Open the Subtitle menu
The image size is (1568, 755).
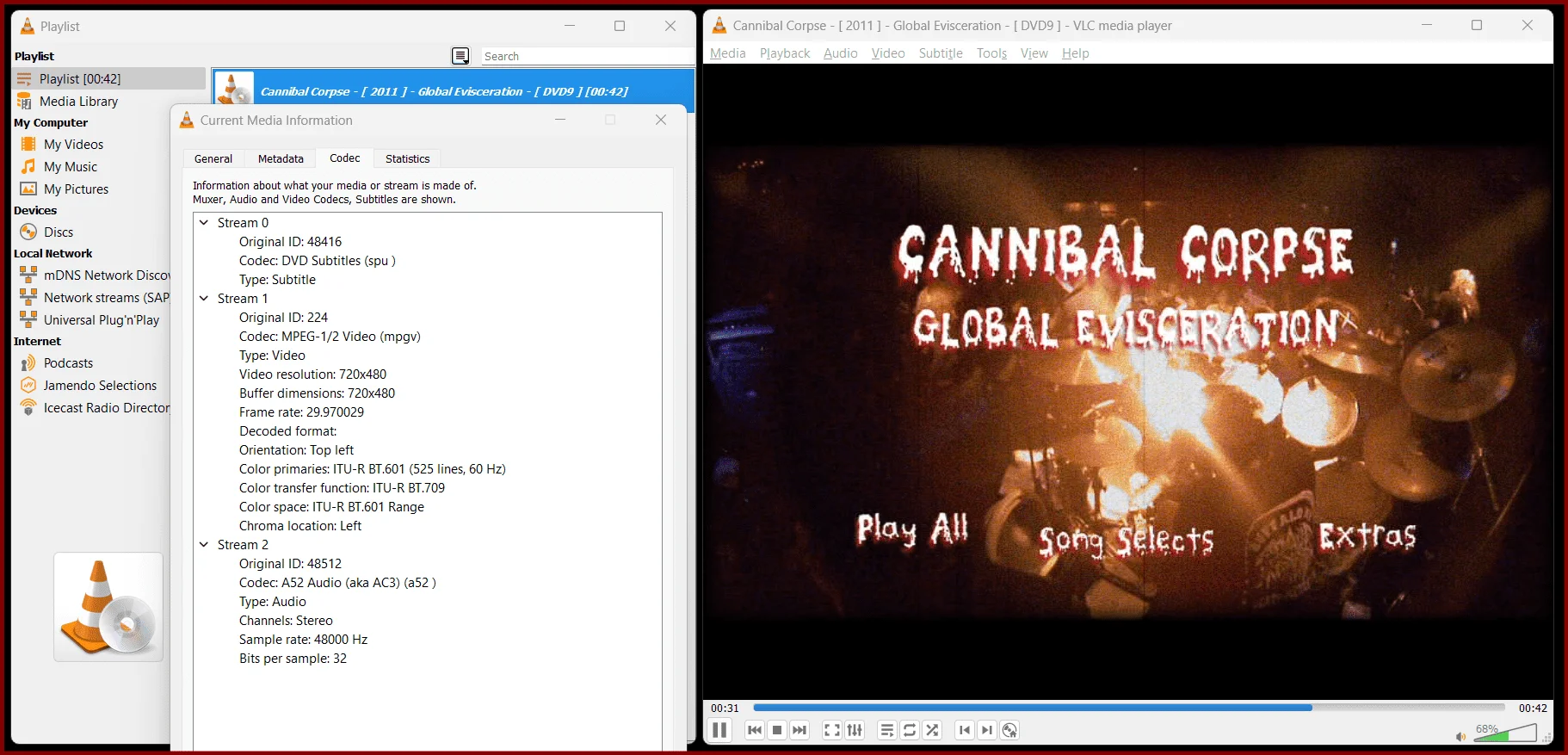tap(941, 53)
